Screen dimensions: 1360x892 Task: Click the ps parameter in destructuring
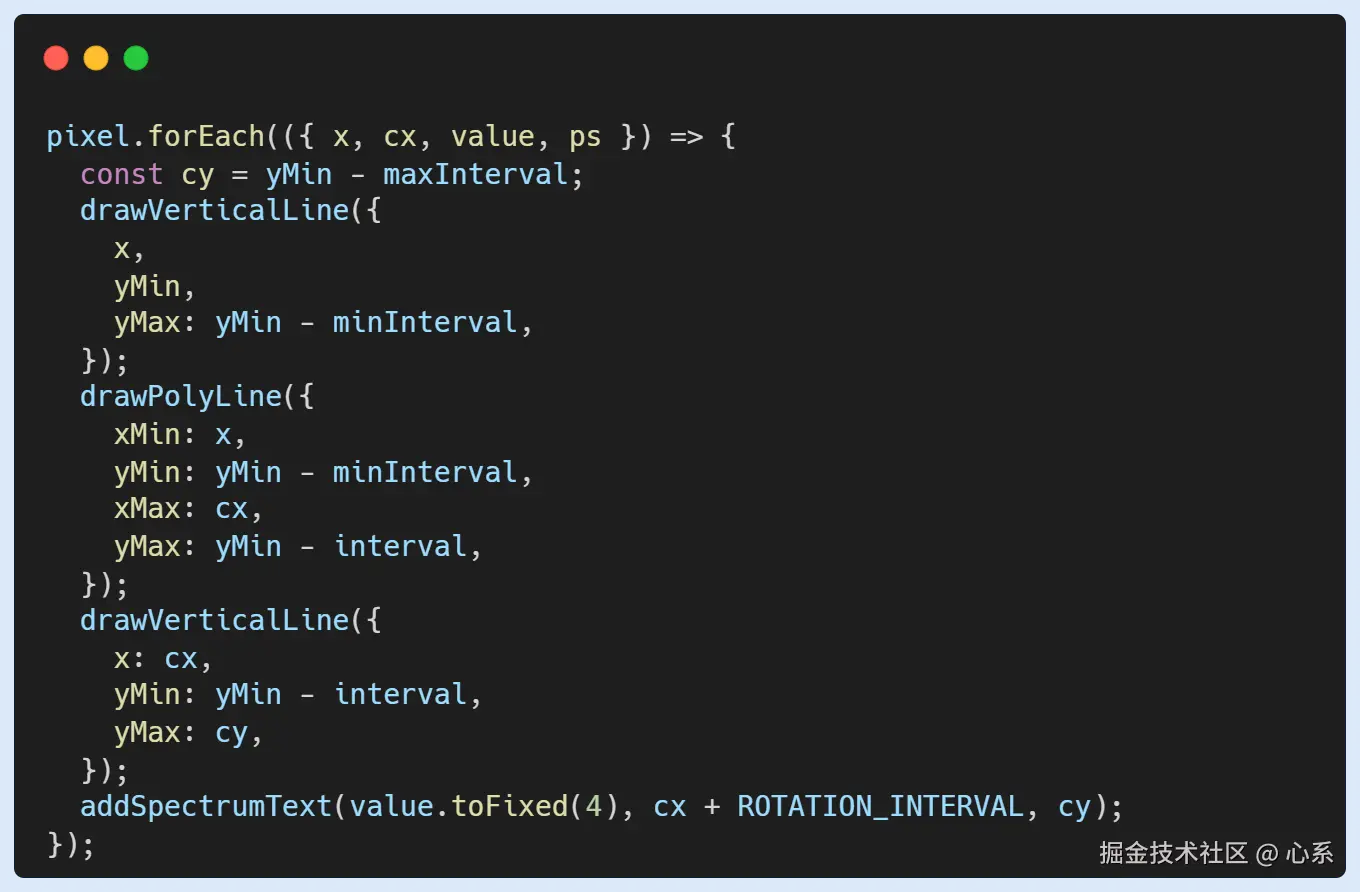(585, 137)
